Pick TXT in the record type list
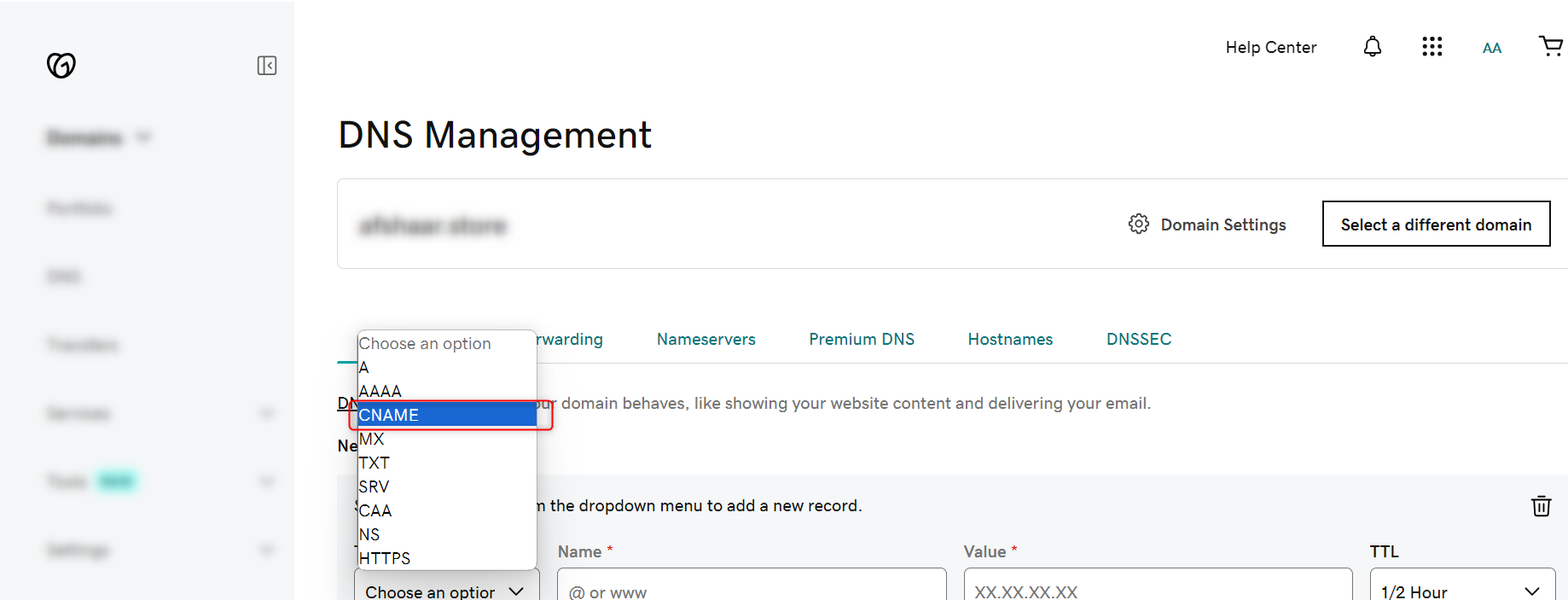This screenshot has height=600, width=1568. point(446,463)
